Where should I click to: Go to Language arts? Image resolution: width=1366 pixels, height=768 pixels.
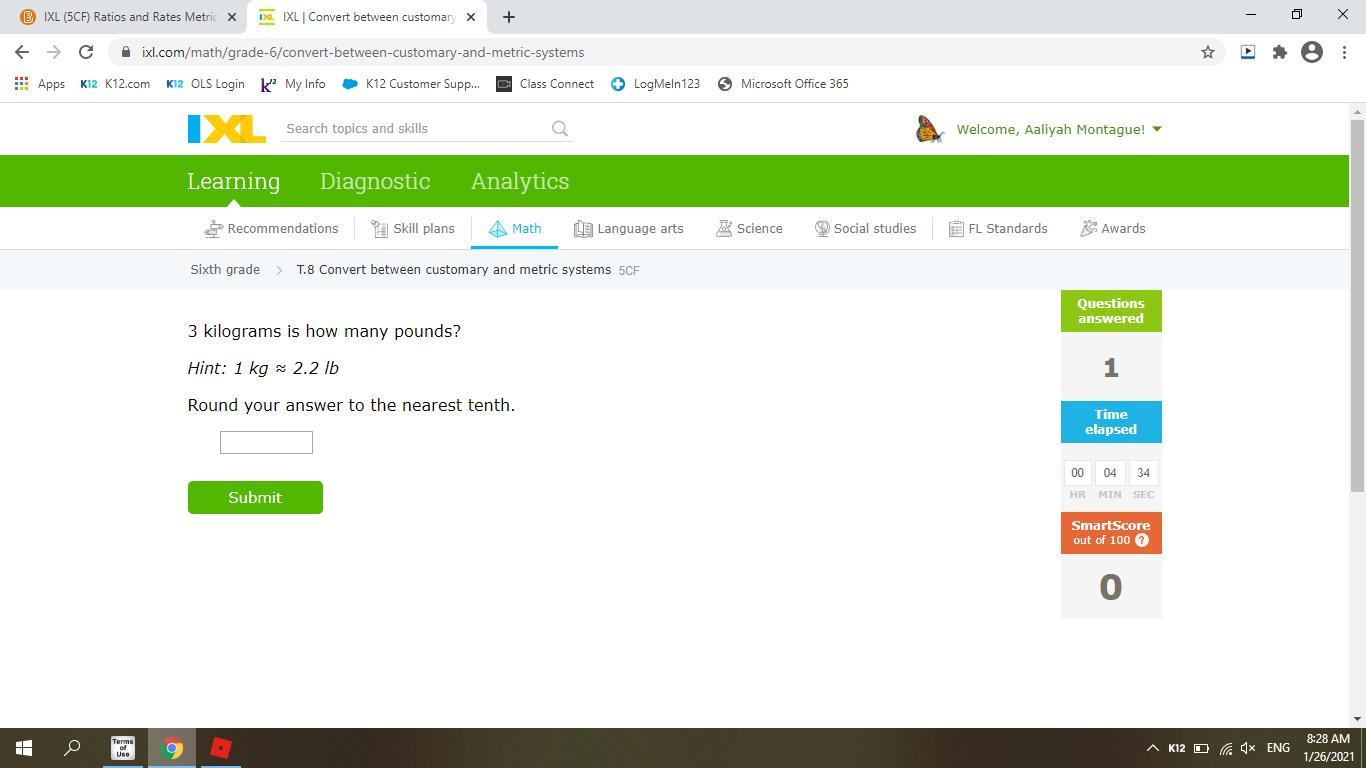(629, 229)
